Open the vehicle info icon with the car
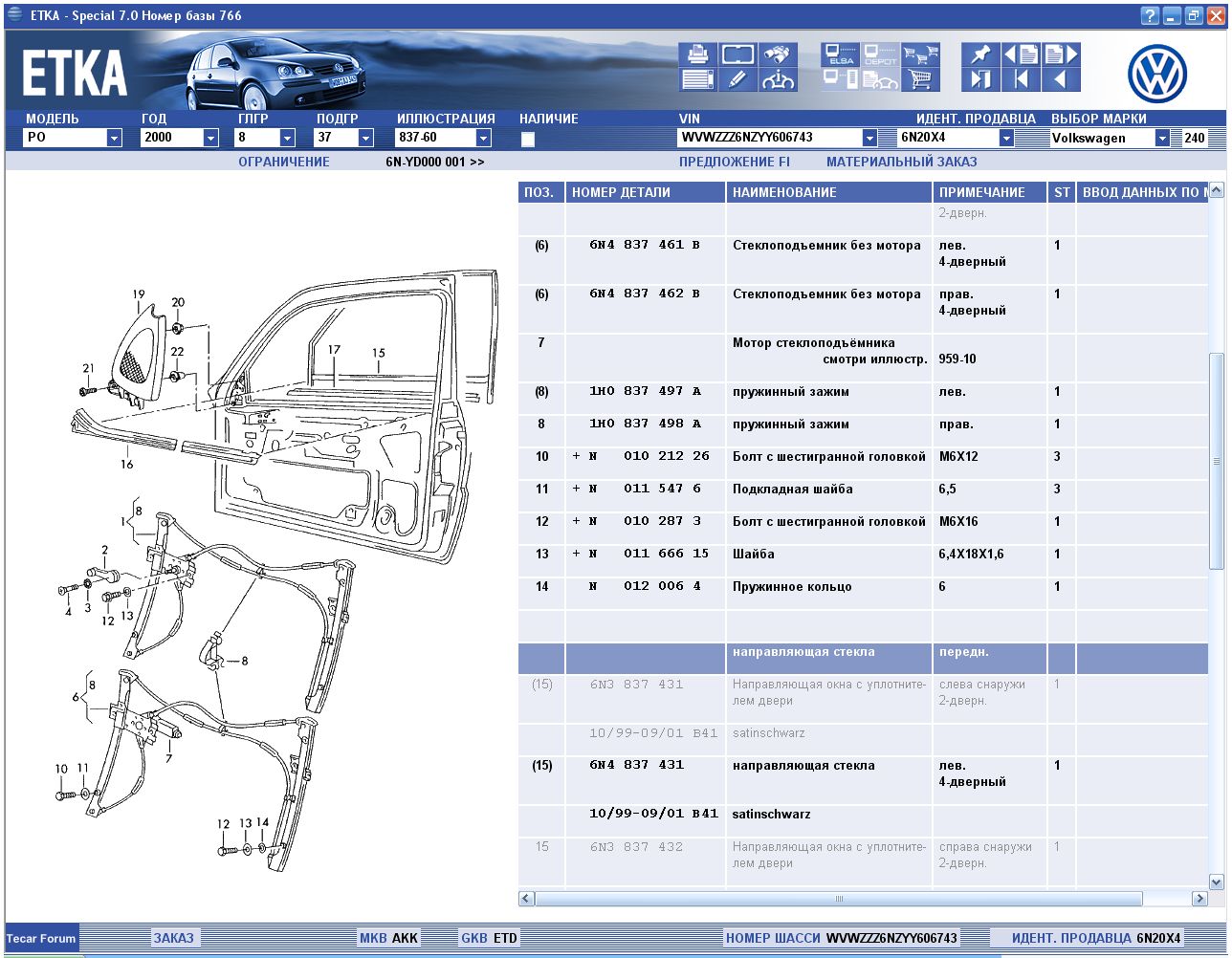This screenshot has height=958, width=1232. click(x=779, y=79)
